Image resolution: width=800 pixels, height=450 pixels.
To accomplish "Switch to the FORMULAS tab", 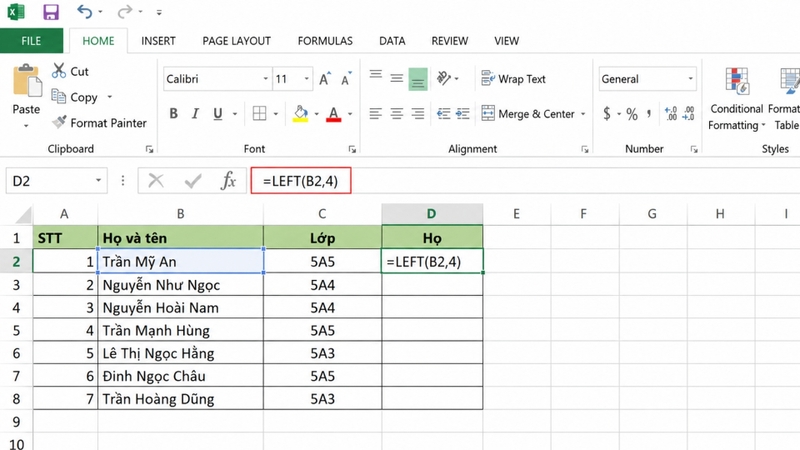I will (325, 41).
